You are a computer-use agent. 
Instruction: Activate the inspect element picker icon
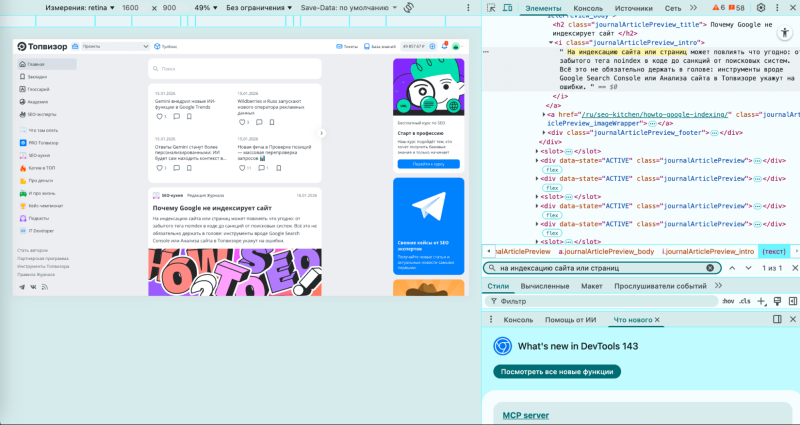(493, 7)
